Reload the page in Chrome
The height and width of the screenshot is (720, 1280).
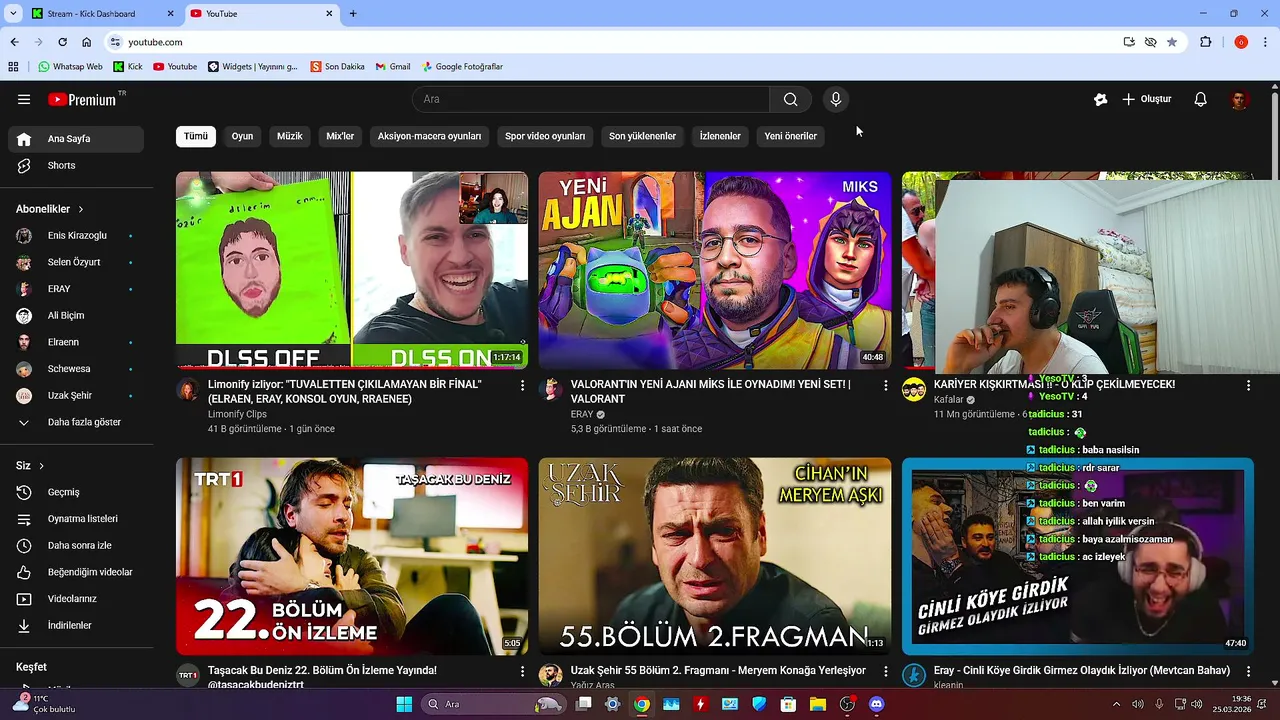coord(62,42)
